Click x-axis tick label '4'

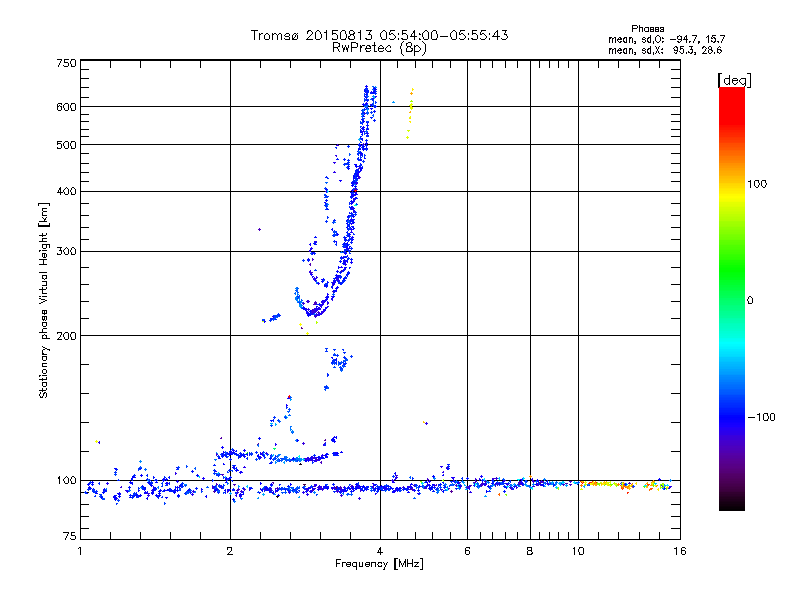click(380, 551)
